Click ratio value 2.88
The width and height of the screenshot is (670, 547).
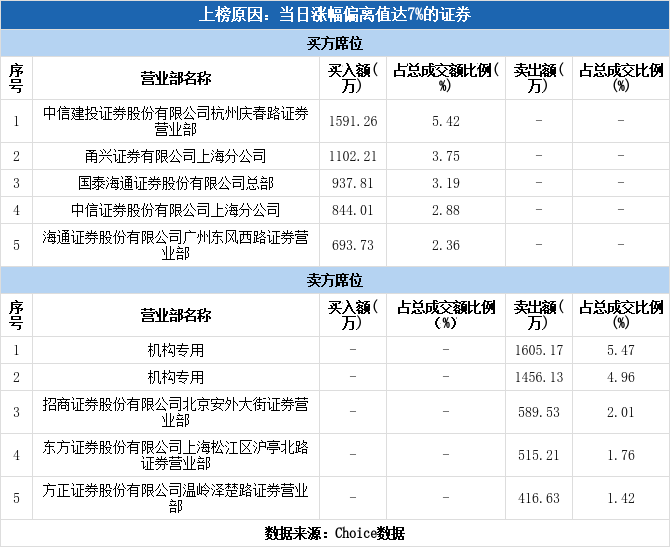446,210
